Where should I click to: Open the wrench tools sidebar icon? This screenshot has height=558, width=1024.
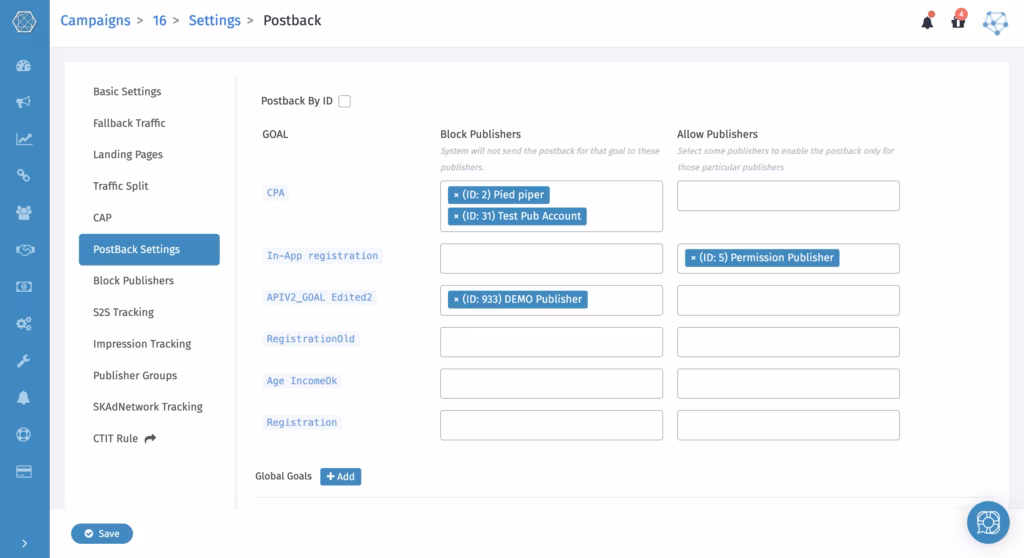tap(24, 361)
